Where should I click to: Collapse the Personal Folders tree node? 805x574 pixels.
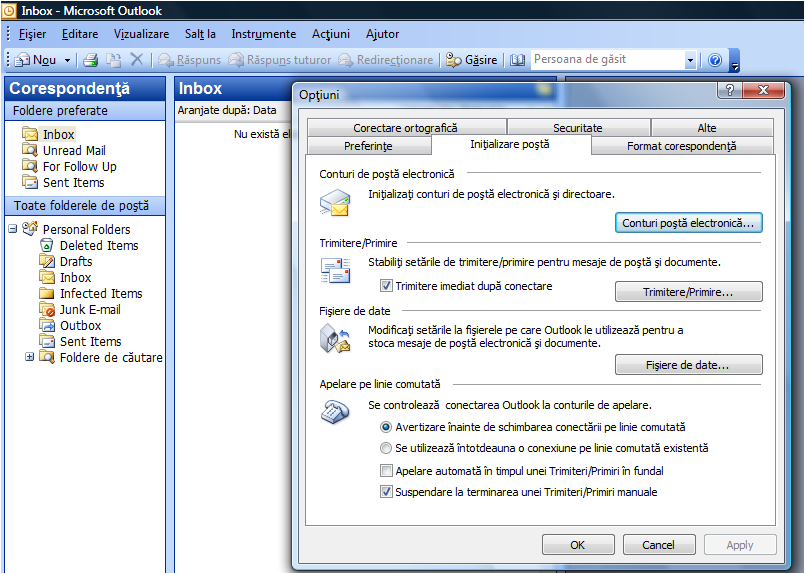pyautogui.click(x=13, y=229)
